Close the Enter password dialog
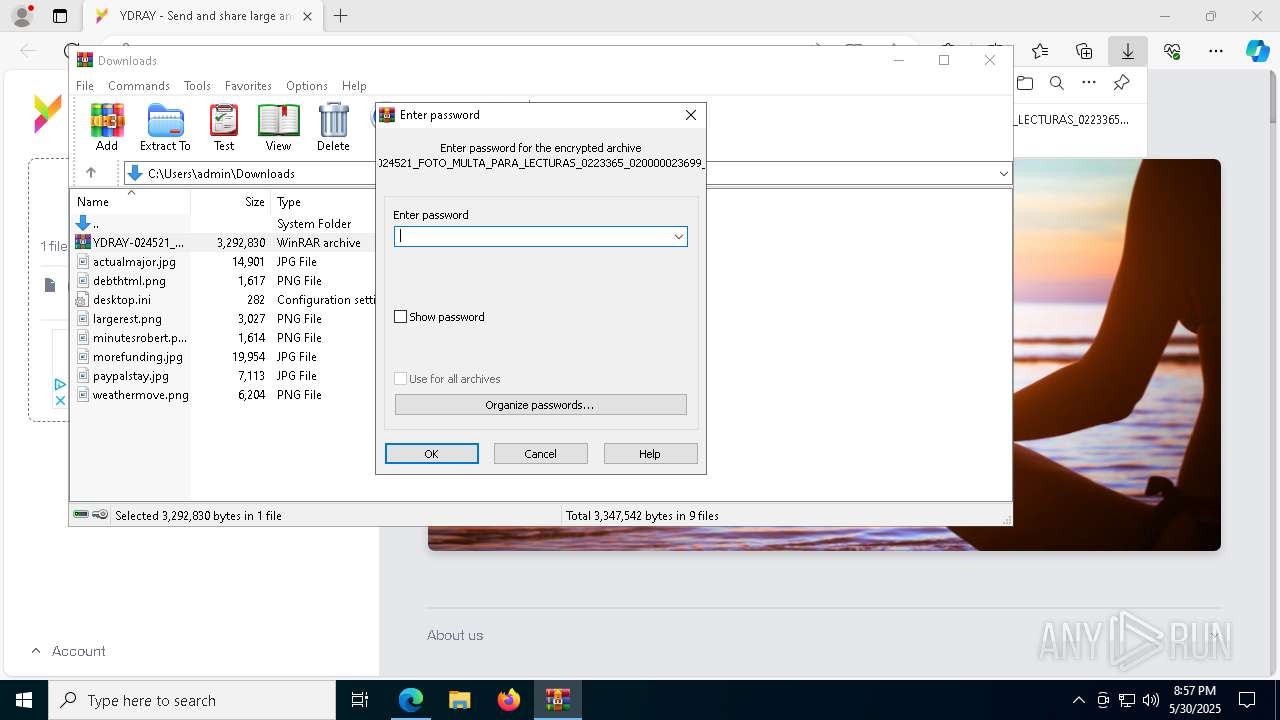Image resolution: width=1280 pixels, height=720 pixels. coord(690,115)
